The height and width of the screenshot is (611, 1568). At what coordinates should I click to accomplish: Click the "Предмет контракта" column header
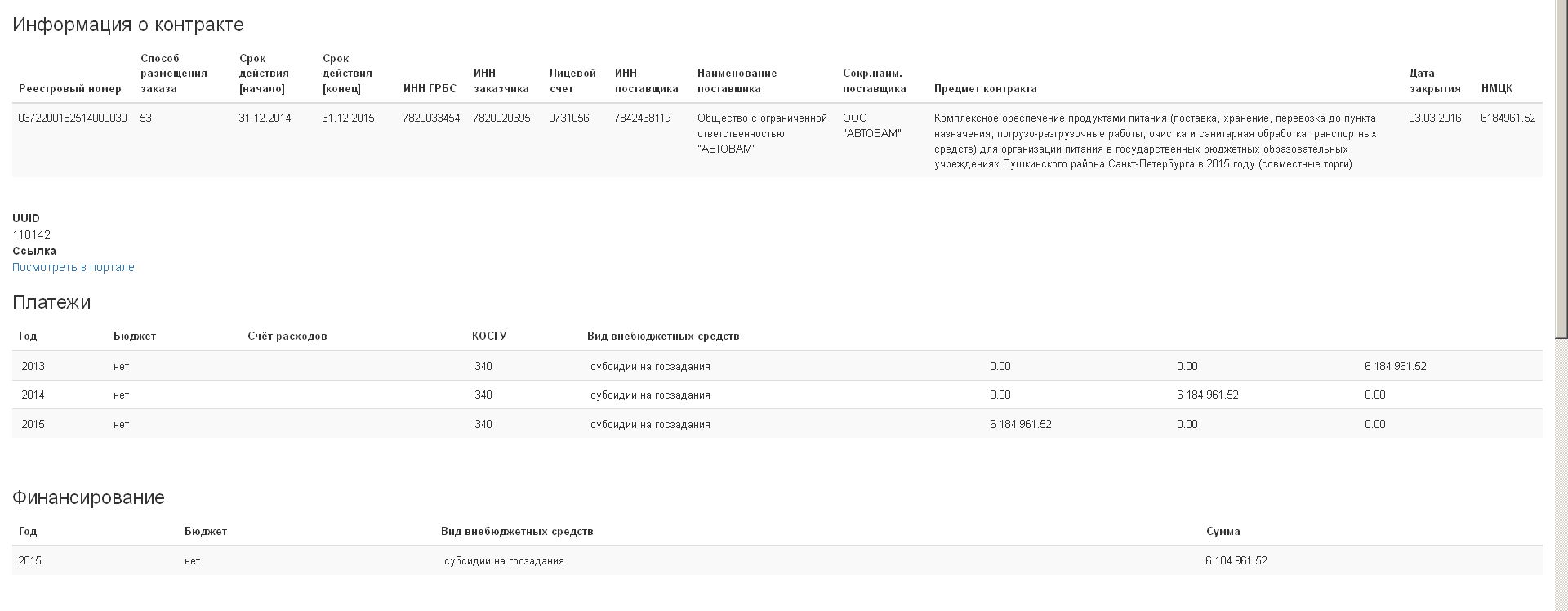985,88
